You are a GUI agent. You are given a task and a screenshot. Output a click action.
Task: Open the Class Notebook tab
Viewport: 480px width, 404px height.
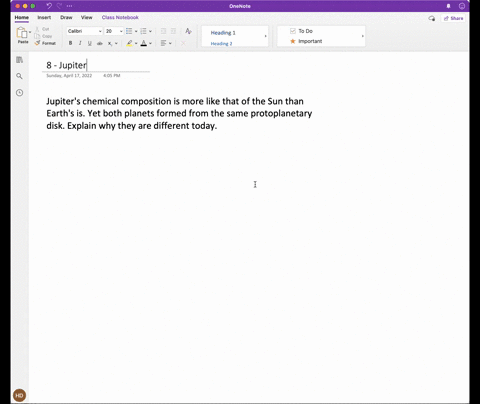click(x=120, y=17)
